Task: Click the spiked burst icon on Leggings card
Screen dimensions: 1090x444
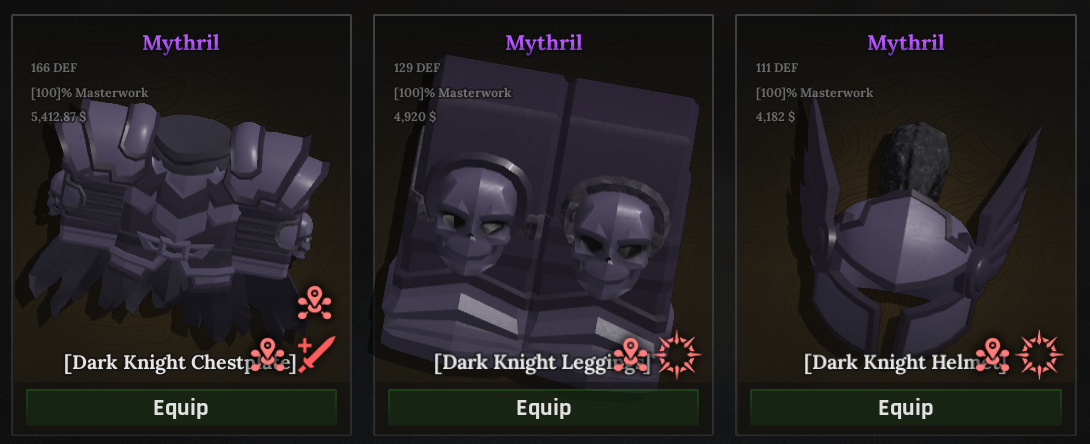Action: click(678, 354)
